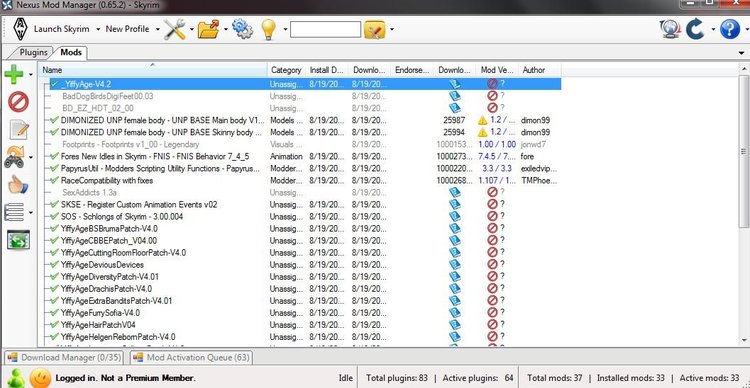Open the blue Help question mark icon
This screenshot has height=388, width=750.
[729, 29]
